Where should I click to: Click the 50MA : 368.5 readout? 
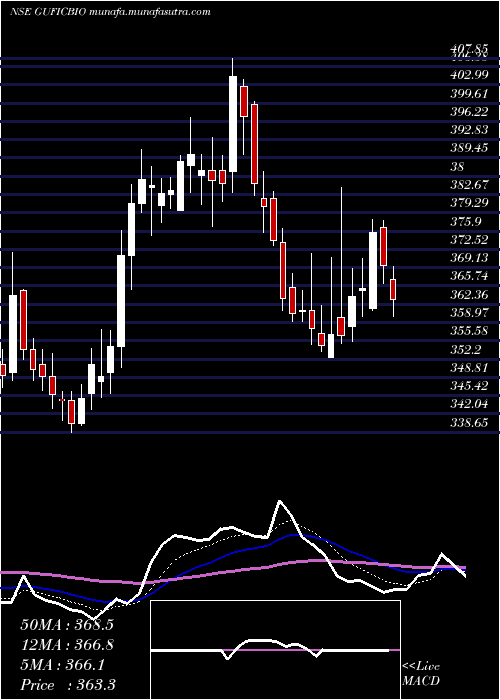[x=65, y=625]
